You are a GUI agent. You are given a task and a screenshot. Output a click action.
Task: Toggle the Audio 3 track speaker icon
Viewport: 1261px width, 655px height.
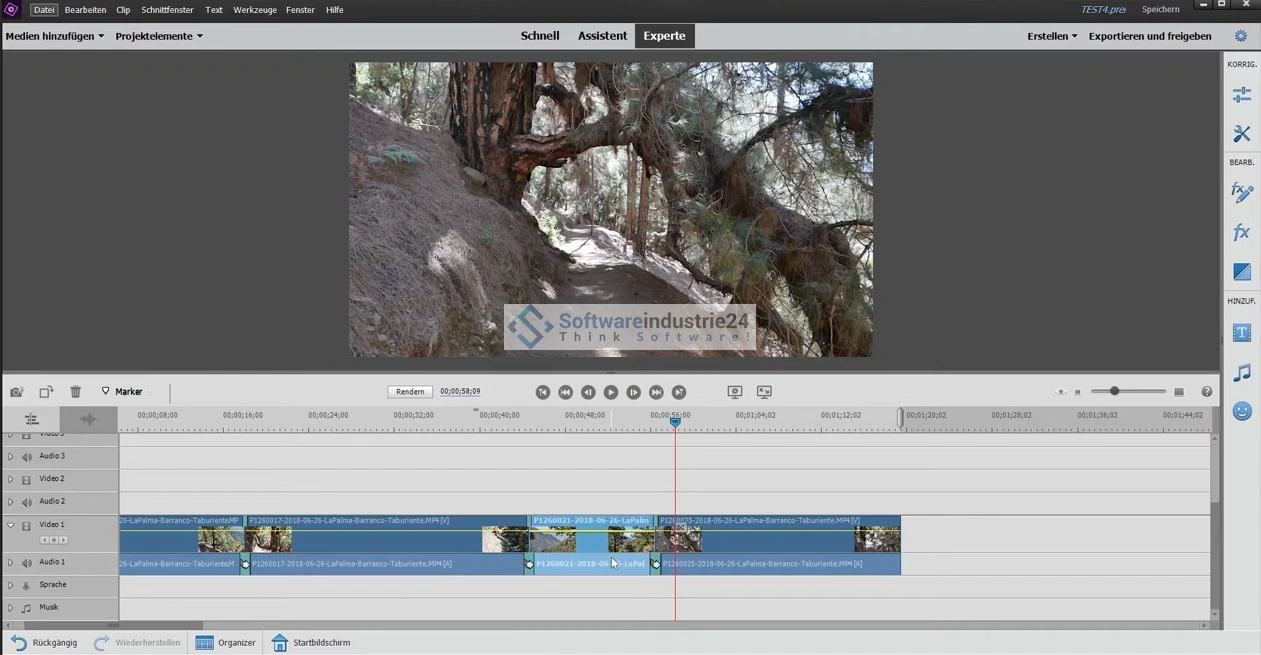coord(27,457)
